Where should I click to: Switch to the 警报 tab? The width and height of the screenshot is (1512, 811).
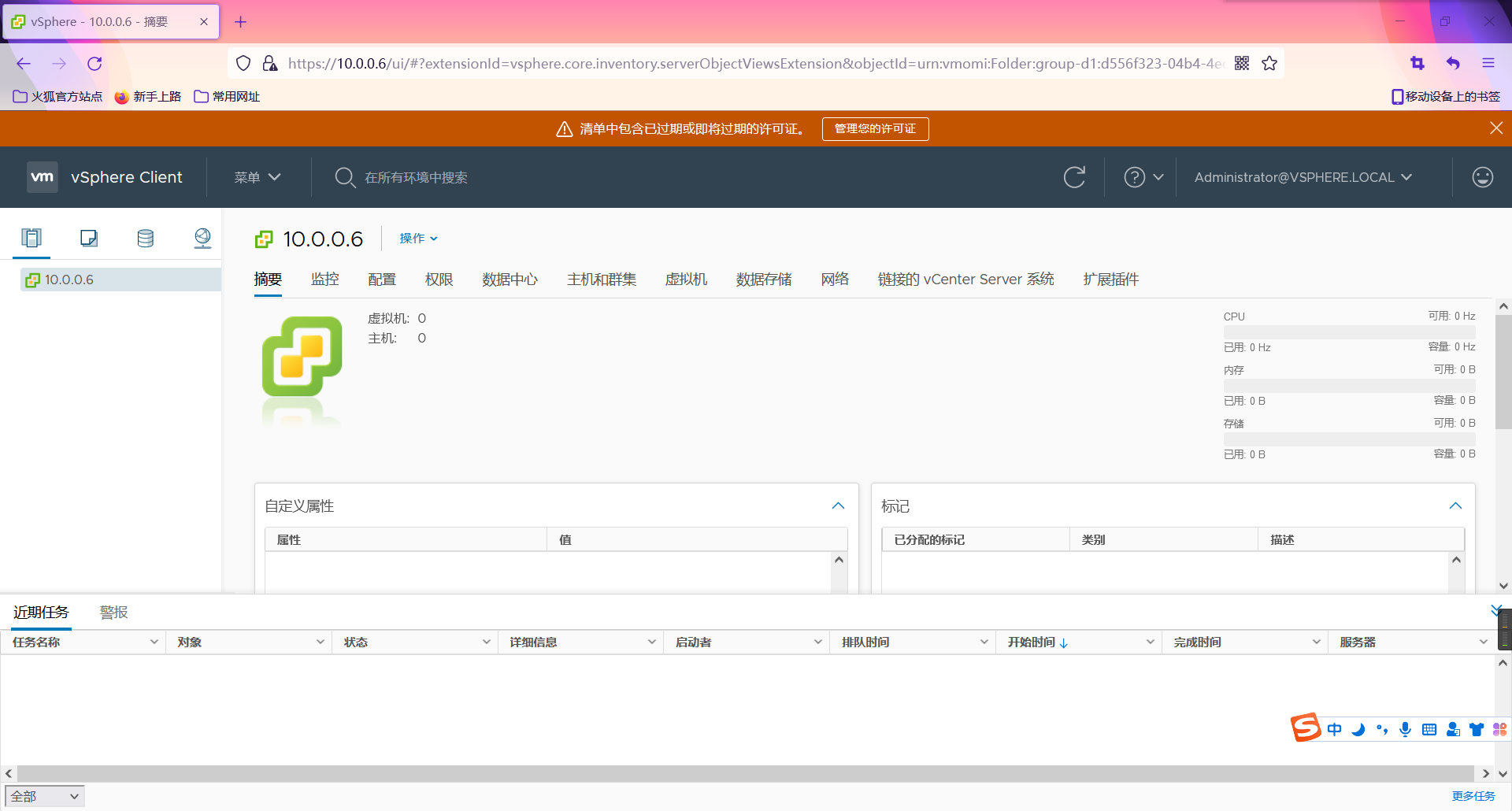(x=113, y=613)
